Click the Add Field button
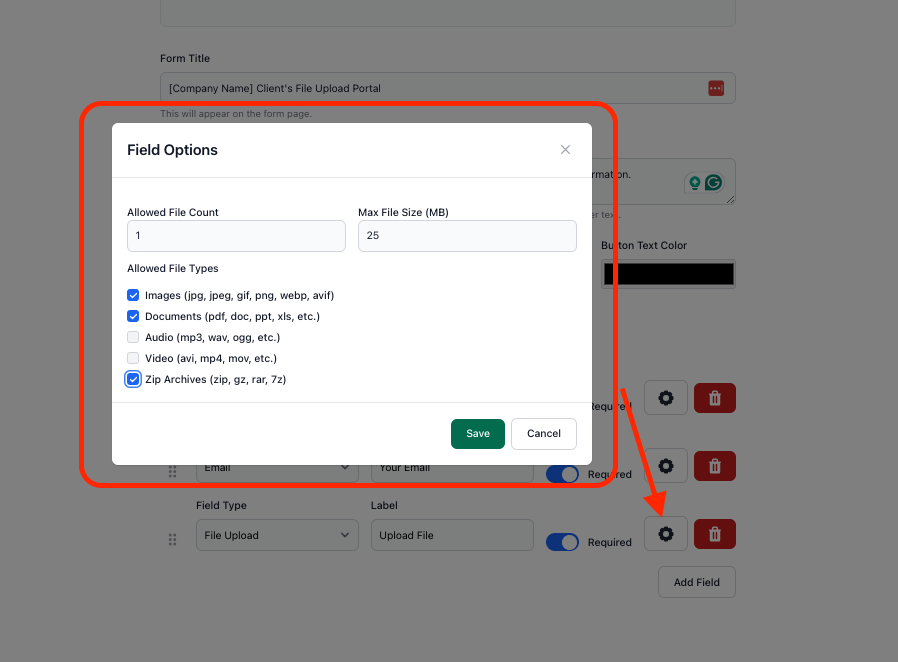The height and width of the screenshot is (662, 898). coord(696,582)
